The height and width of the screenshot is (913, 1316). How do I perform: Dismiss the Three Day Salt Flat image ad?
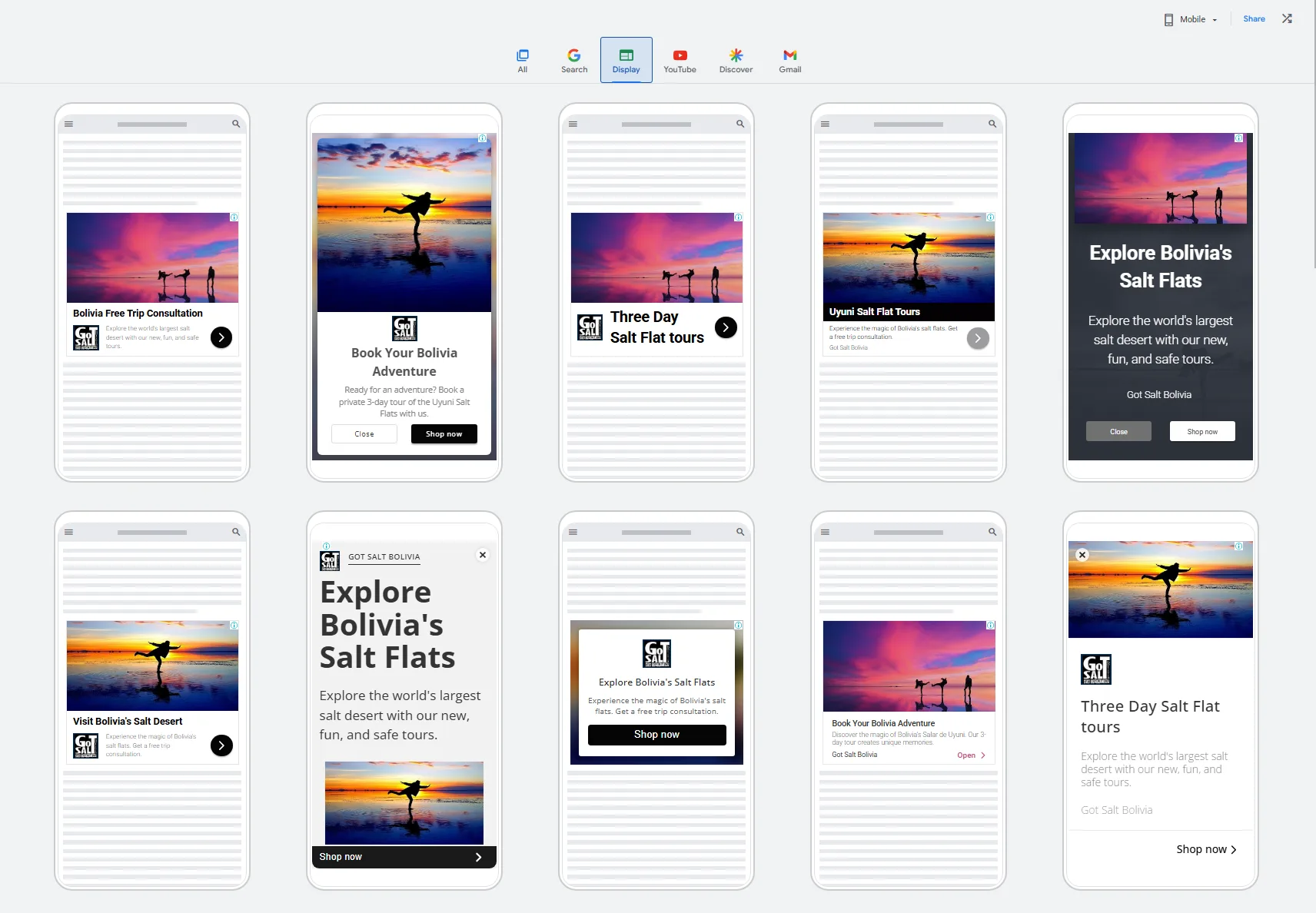click(1082, 555)
